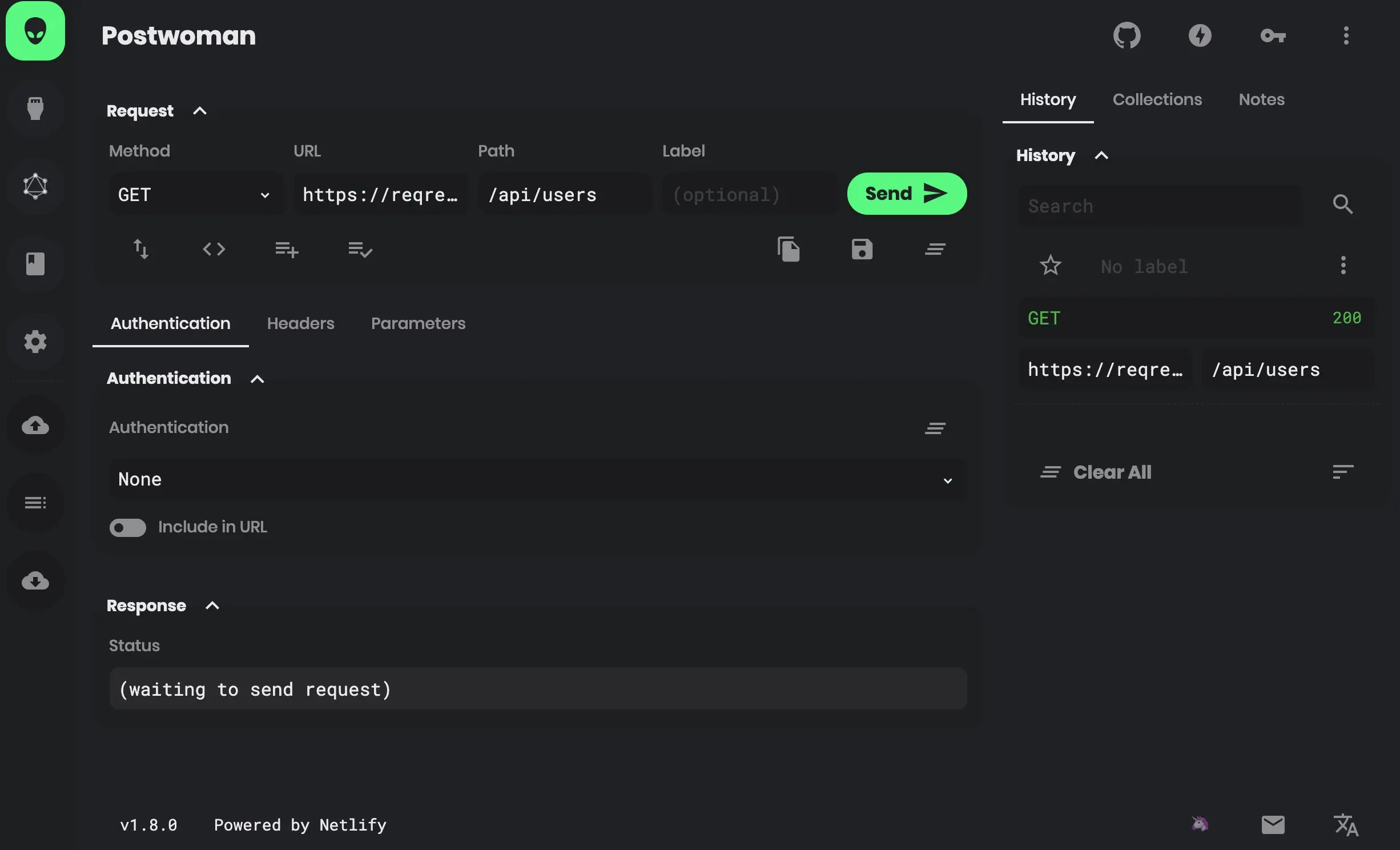Viewport: 1400px width, 850px height.
Task: Open the GraphQL sidebar icon
Action: point(35,186)
